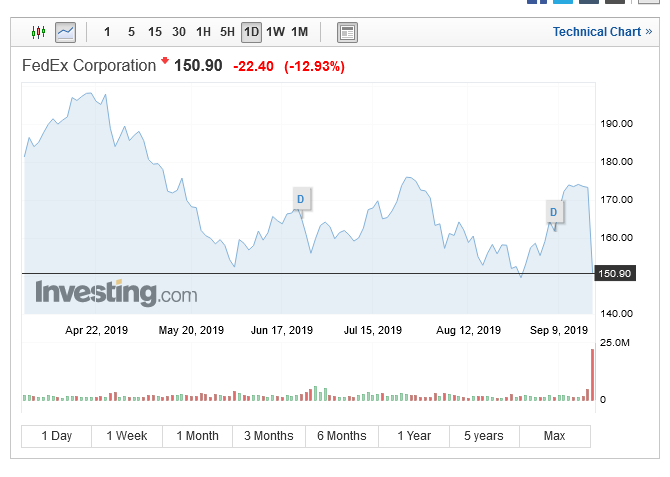Click the 150.90 current price label
The width and height of the screenshot is (670, 477).
coord(615,274)
